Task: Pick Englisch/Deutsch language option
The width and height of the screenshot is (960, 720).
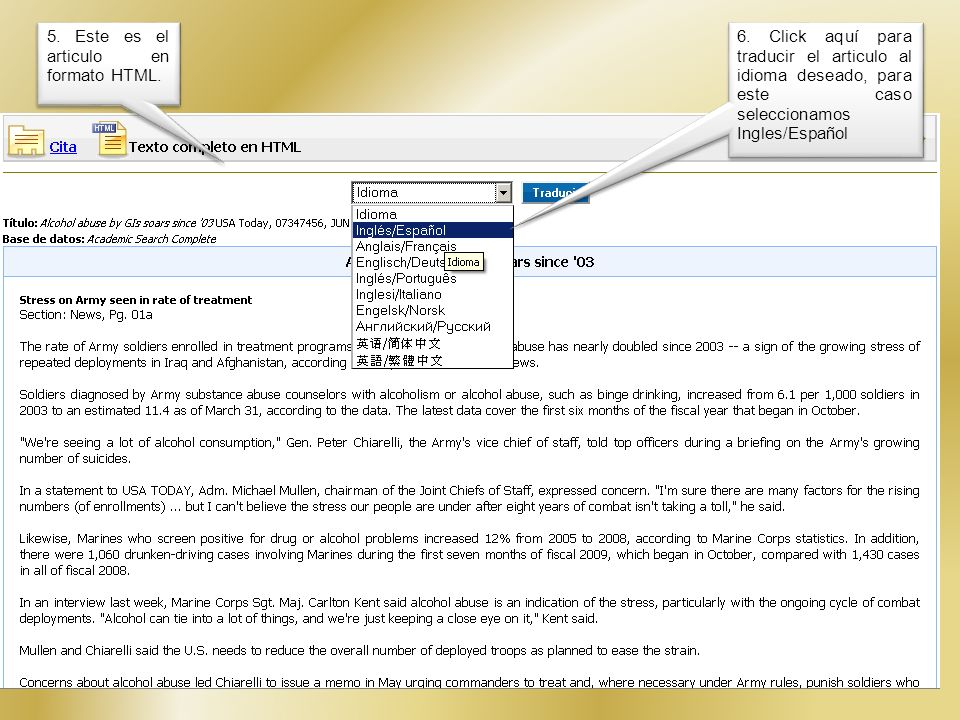Action: tap(433, 262)
